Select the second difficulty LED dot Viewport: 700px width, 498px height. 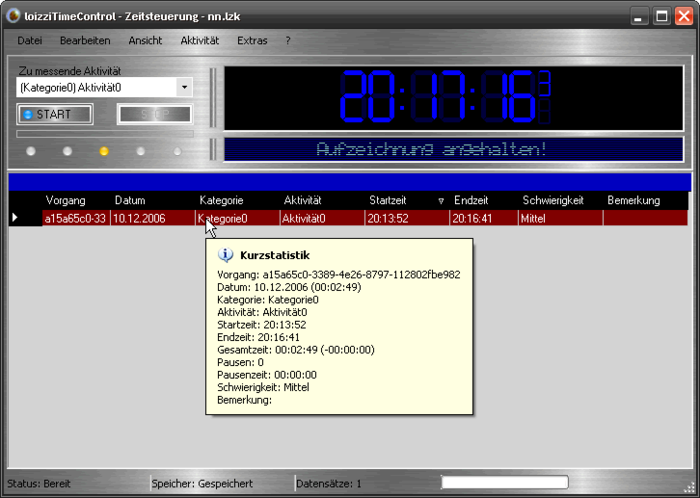click(x=67, y=151)
